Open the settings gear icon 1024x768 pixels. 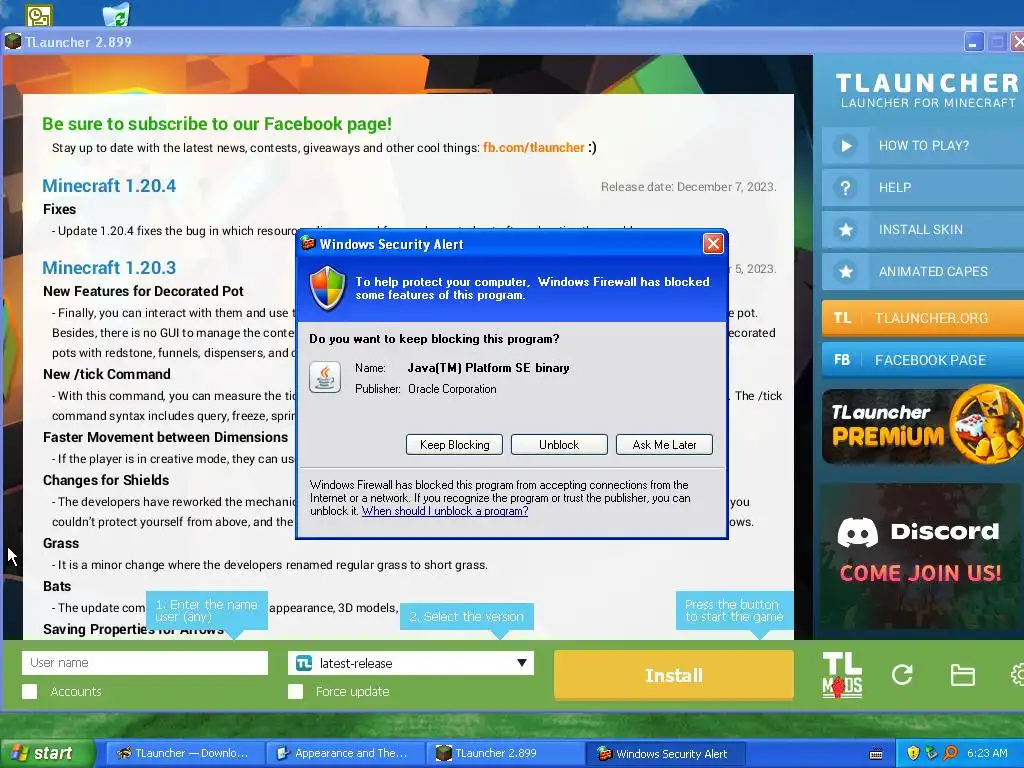pos(1017,675)
